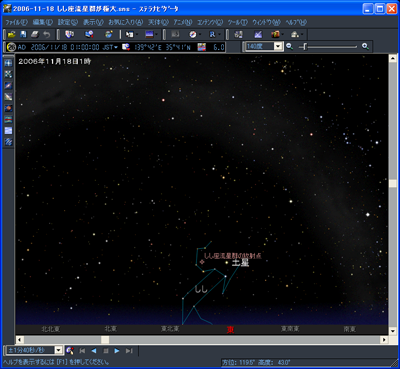Open the ヘルプ(H) menu

296,22
